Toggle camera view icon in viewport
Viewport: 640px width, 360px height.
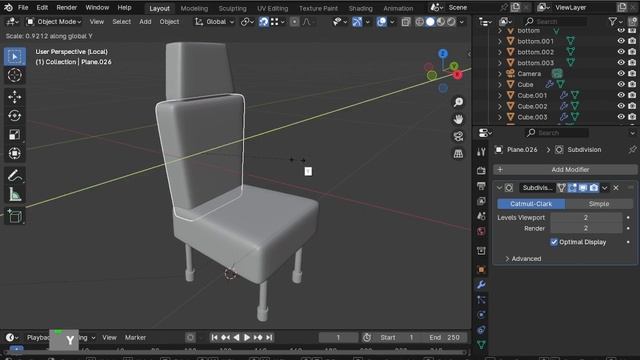pyautogui.click(x=458, y=136)
